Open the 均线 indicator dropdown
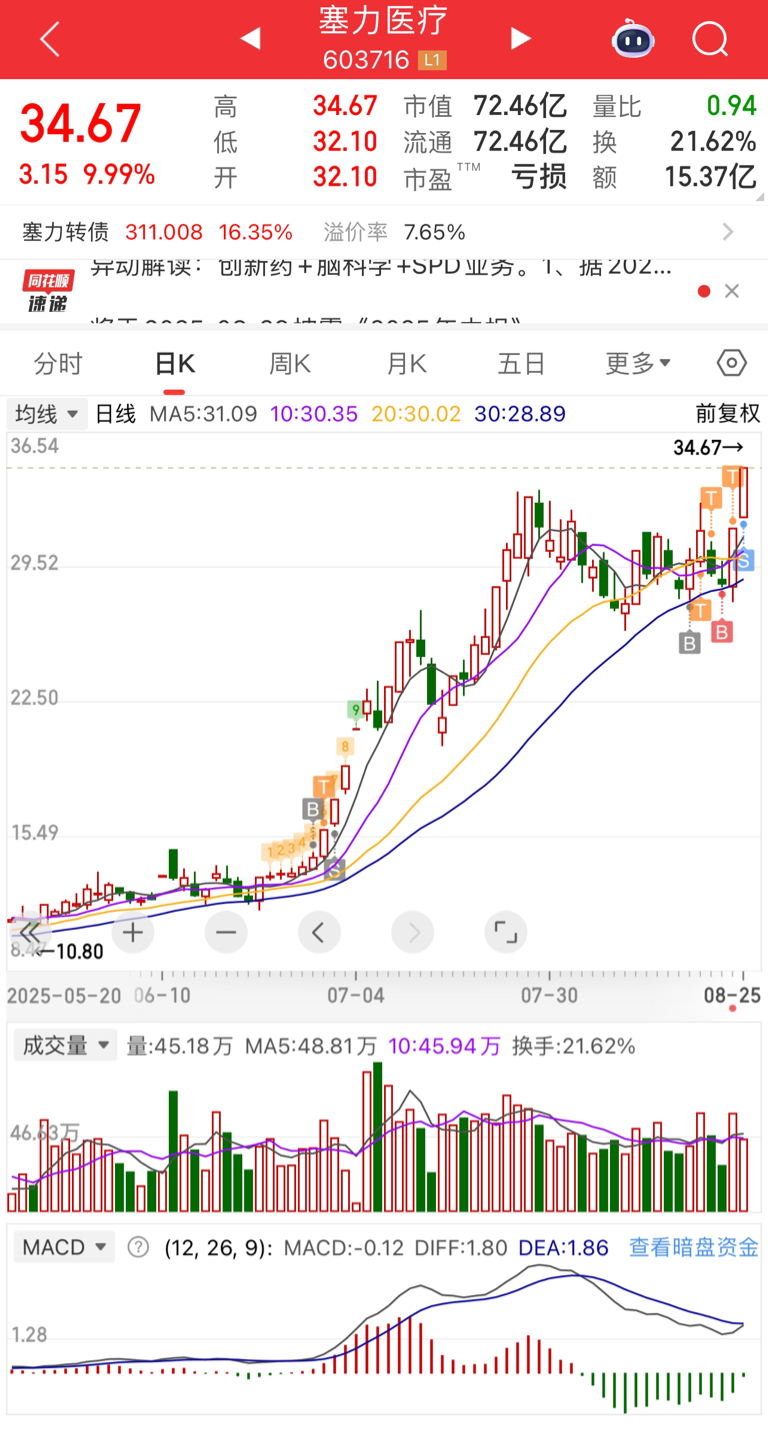The width and height of the screenshot is (768, 1429). coord(48,413)
